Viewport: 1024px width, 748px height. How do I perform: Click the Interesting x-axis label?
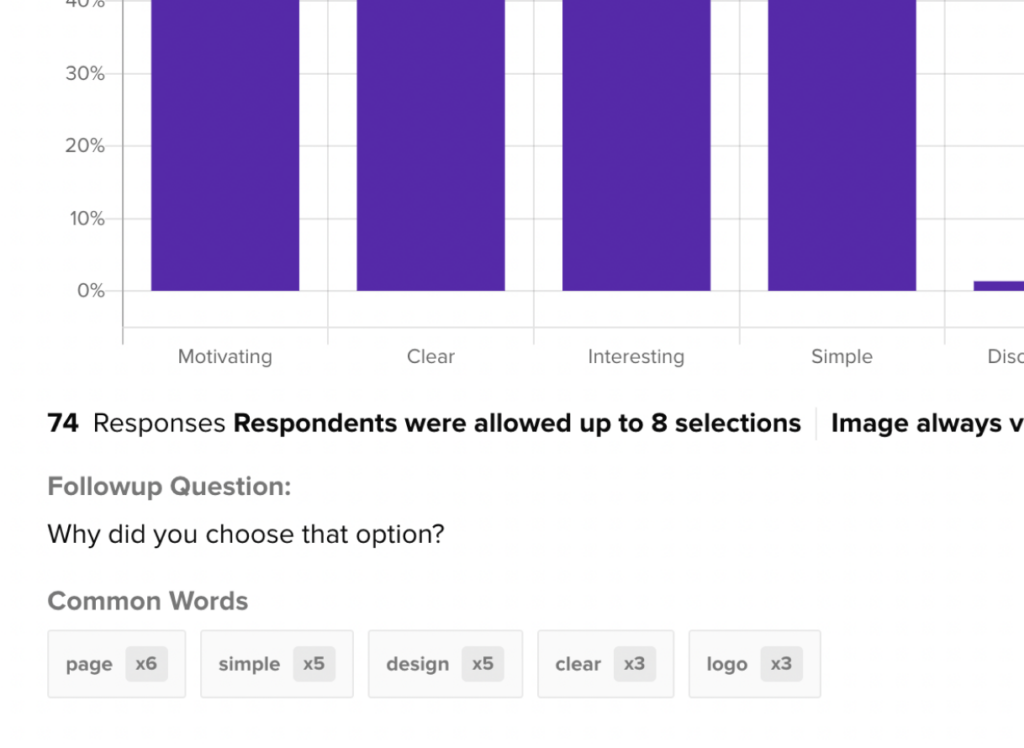[x=636, y=357]
